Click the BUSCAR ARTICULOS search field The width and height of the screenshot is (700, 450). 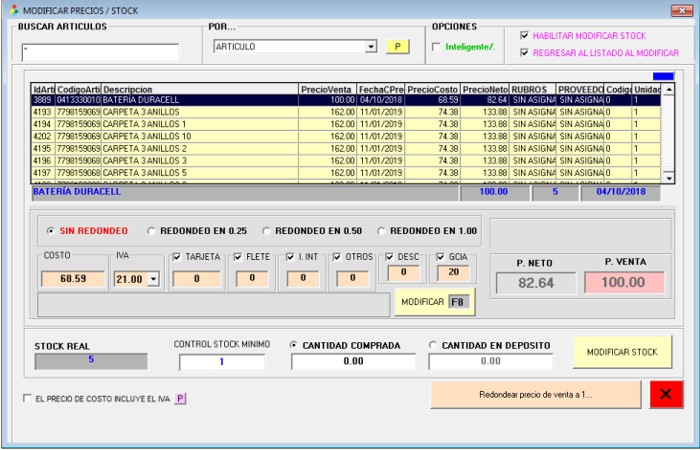point(98,52)
